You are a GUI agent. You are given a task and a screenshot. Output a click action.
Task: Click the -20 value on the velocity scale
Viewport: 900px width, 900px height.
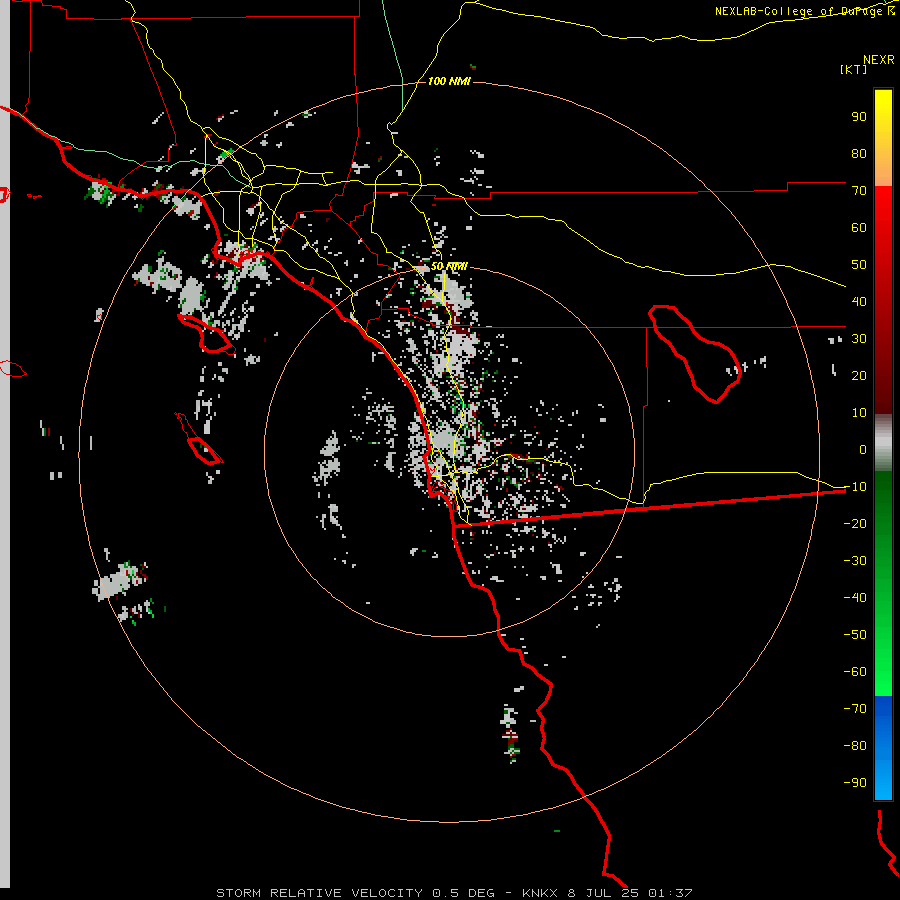(x=855, y=523)
